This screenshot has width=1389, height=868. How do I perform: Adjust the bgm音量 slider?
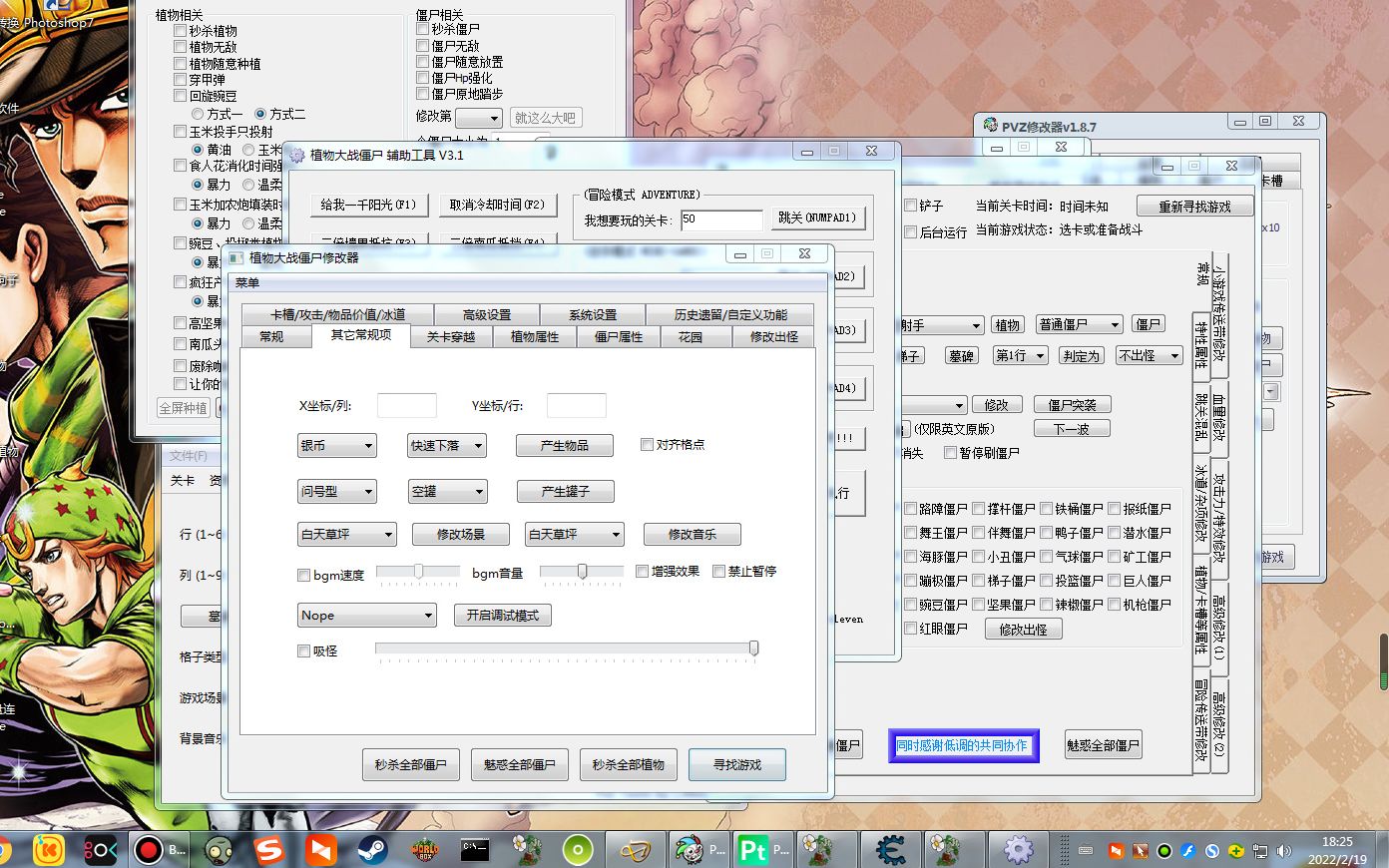tap(583, 572)
